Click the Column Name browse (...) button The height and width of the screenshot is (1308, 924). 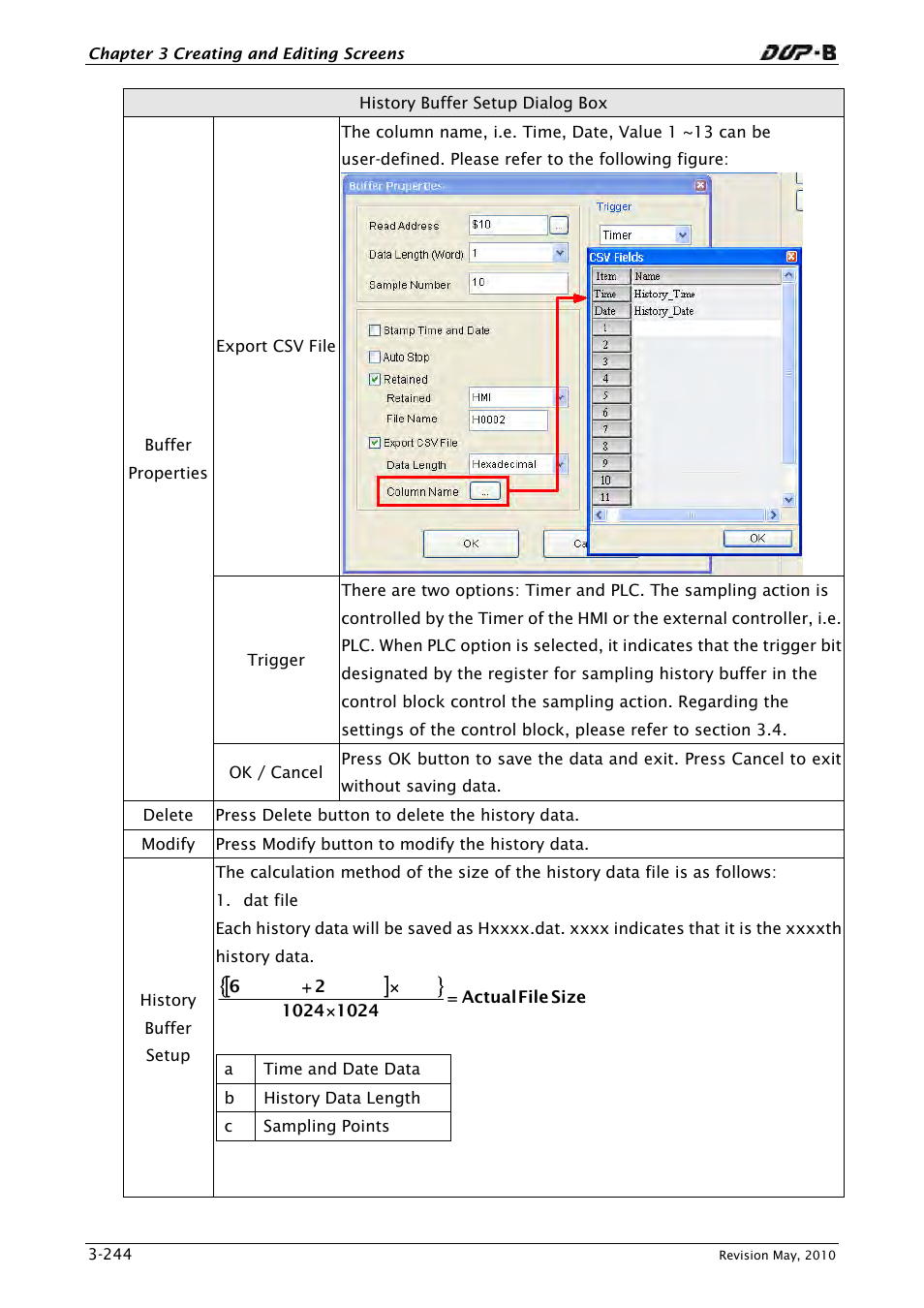pyautogui.click(x=485, y=491)
